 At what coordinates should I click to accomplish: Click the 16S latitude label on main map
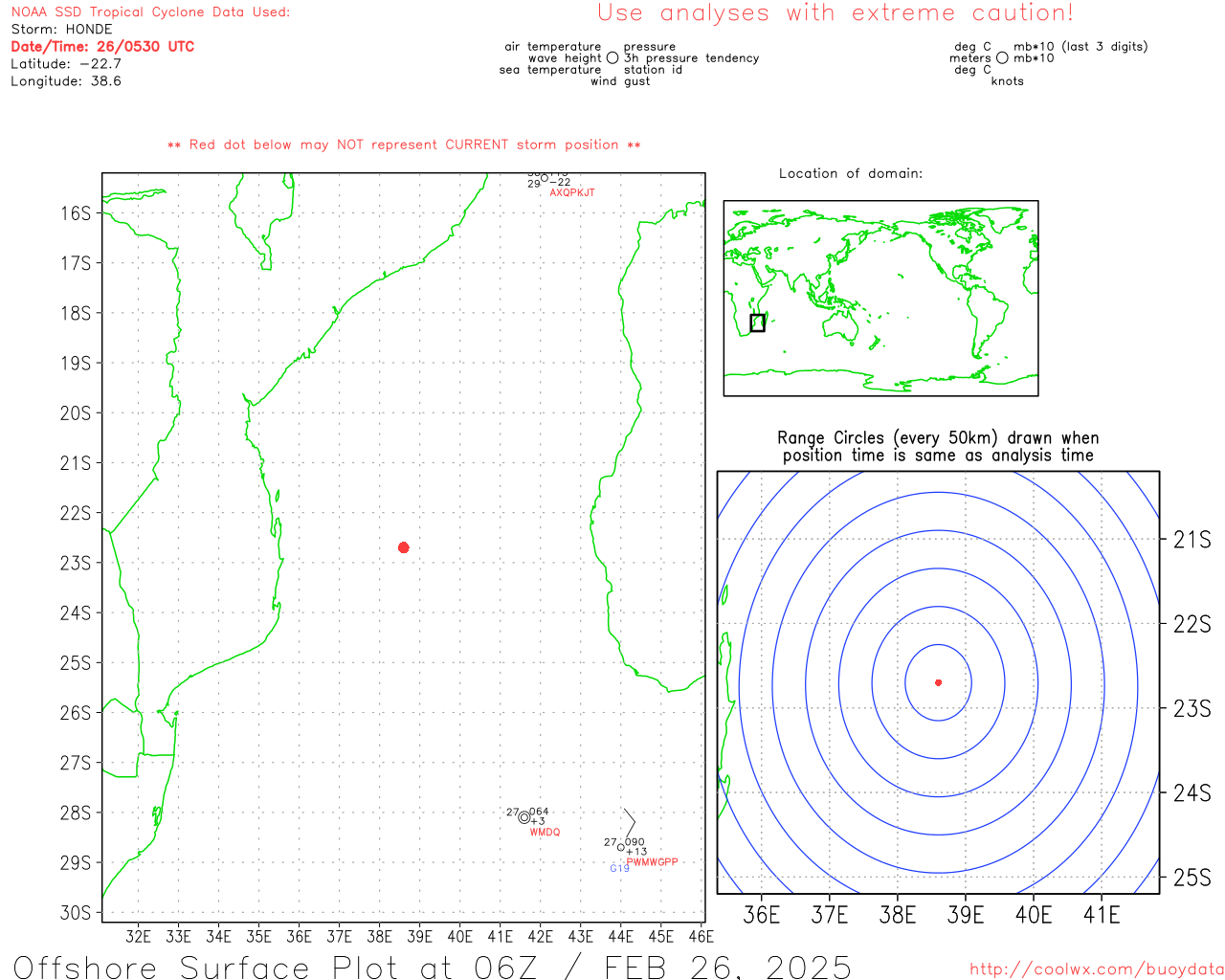tap(76, 213)
